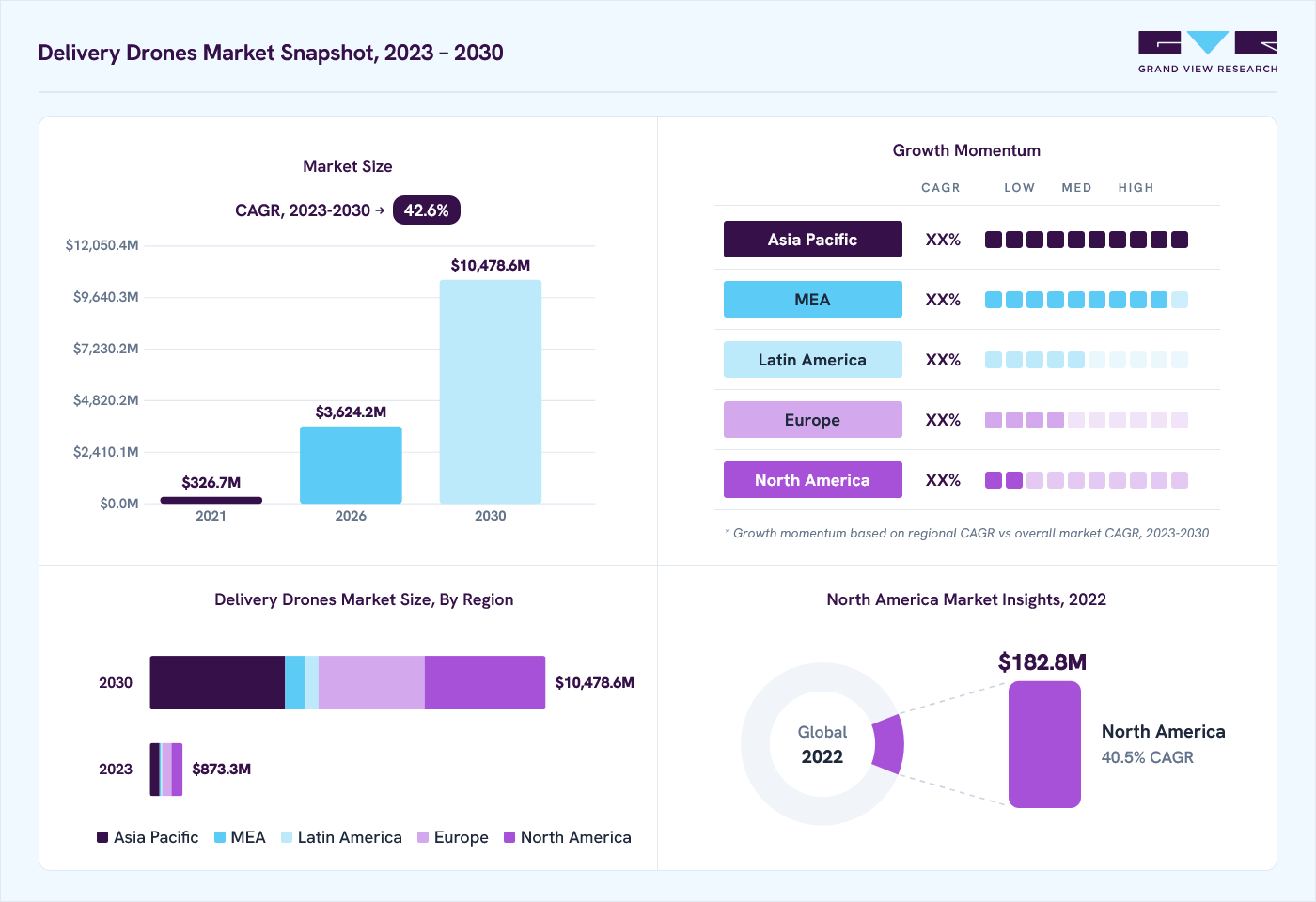Viewport: 1316px width, 902px height.
Task: Click the XX% value in Europe row
Action: click(x=943, y=420)
